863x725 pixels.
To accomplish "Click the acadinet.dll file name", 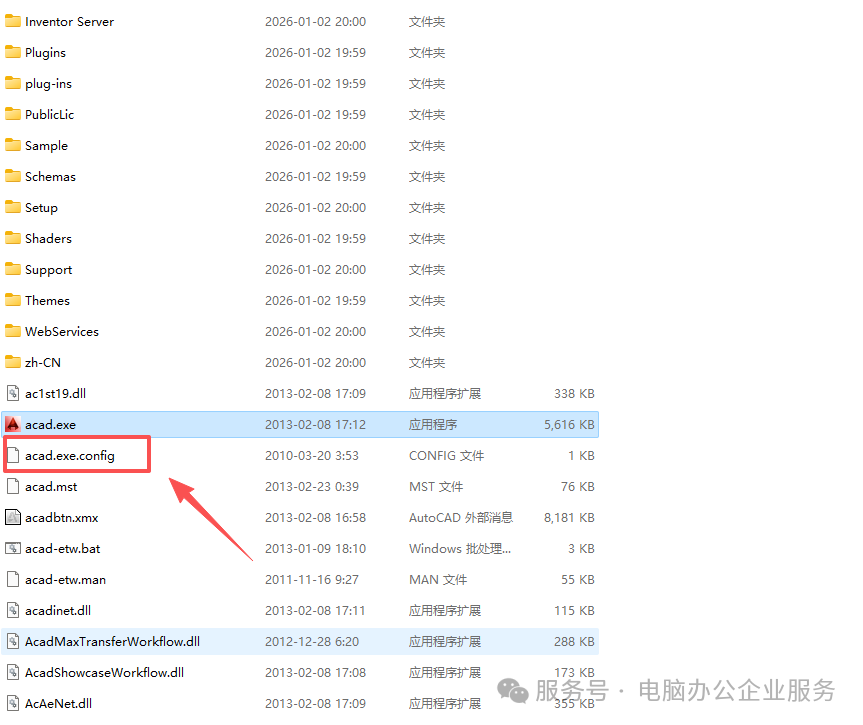I will click(x=58, y=610).
